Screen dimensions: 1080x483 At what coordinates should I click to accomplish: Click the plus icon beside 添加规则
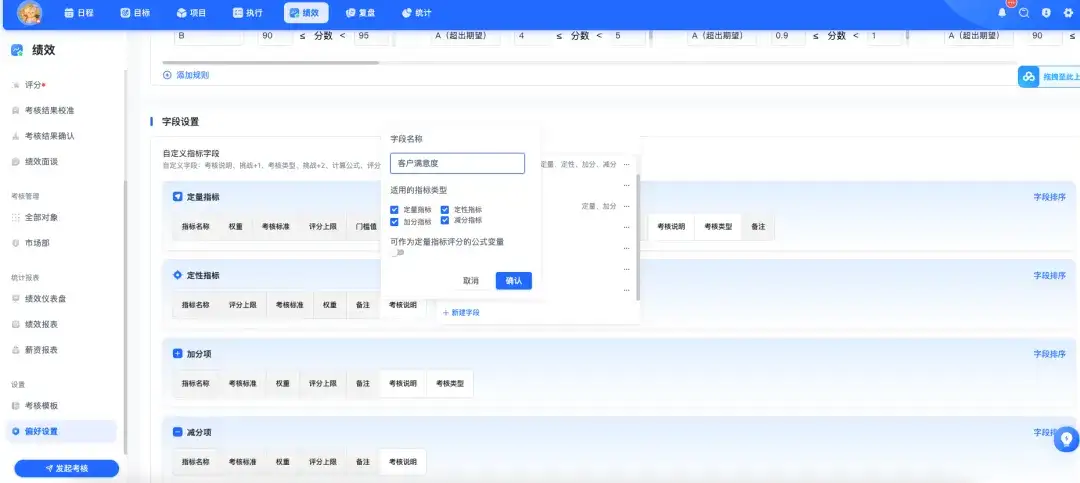point(167,75)
